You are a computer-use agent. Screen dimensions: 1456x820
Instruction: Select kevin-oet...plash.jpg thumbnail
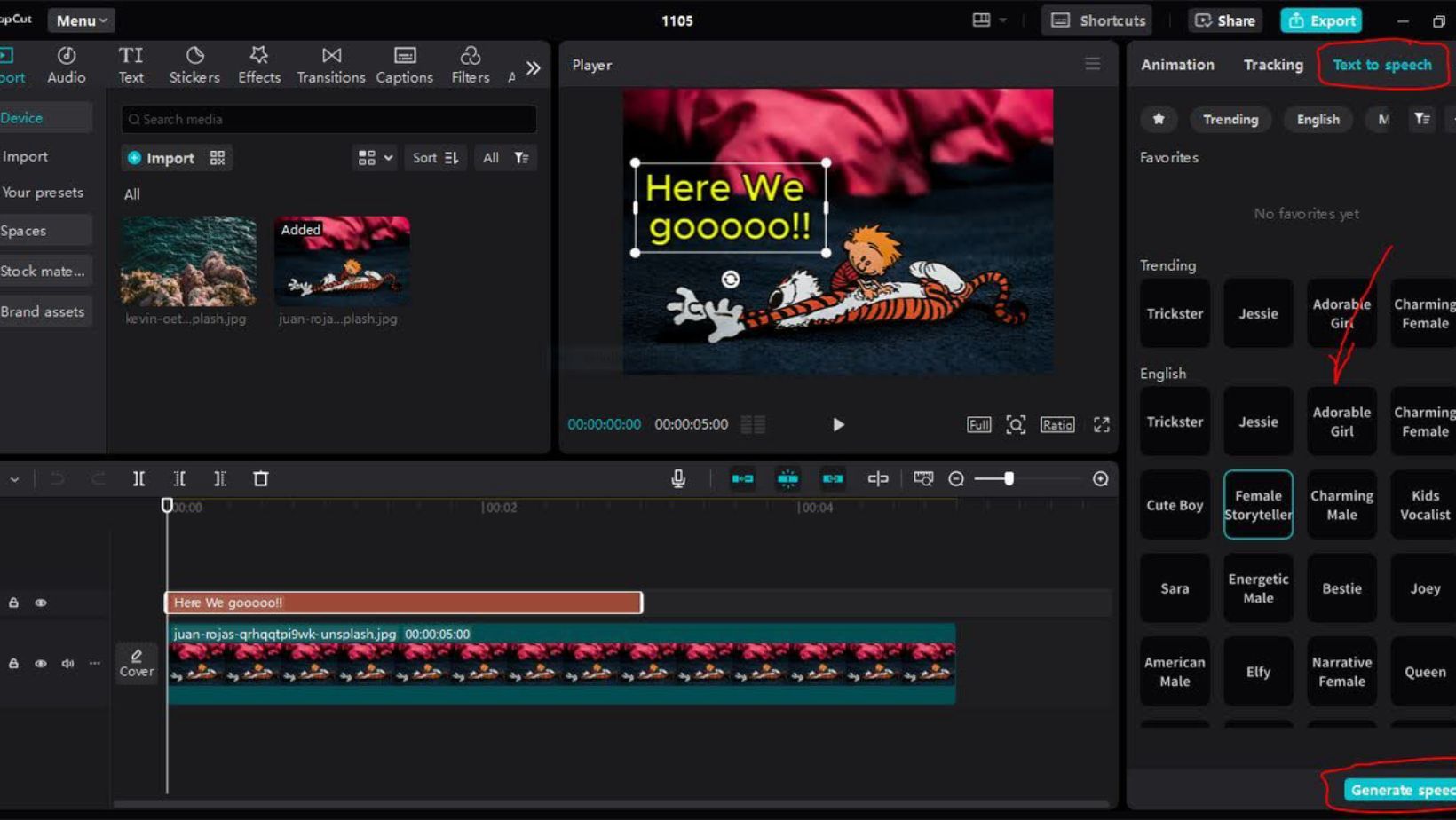point(189,261)
